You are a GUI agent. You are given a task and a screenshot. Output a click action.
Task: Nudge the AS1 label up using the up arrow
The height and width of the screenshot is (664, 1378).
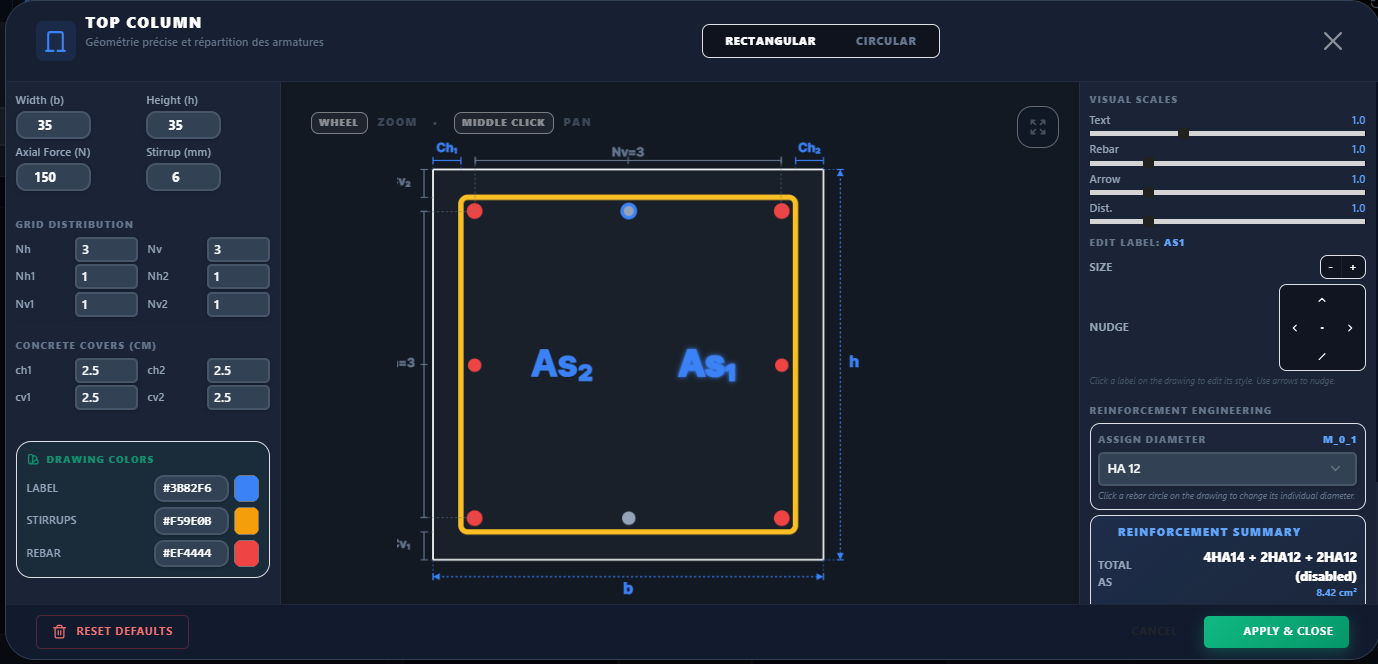tap(1322, 299)
